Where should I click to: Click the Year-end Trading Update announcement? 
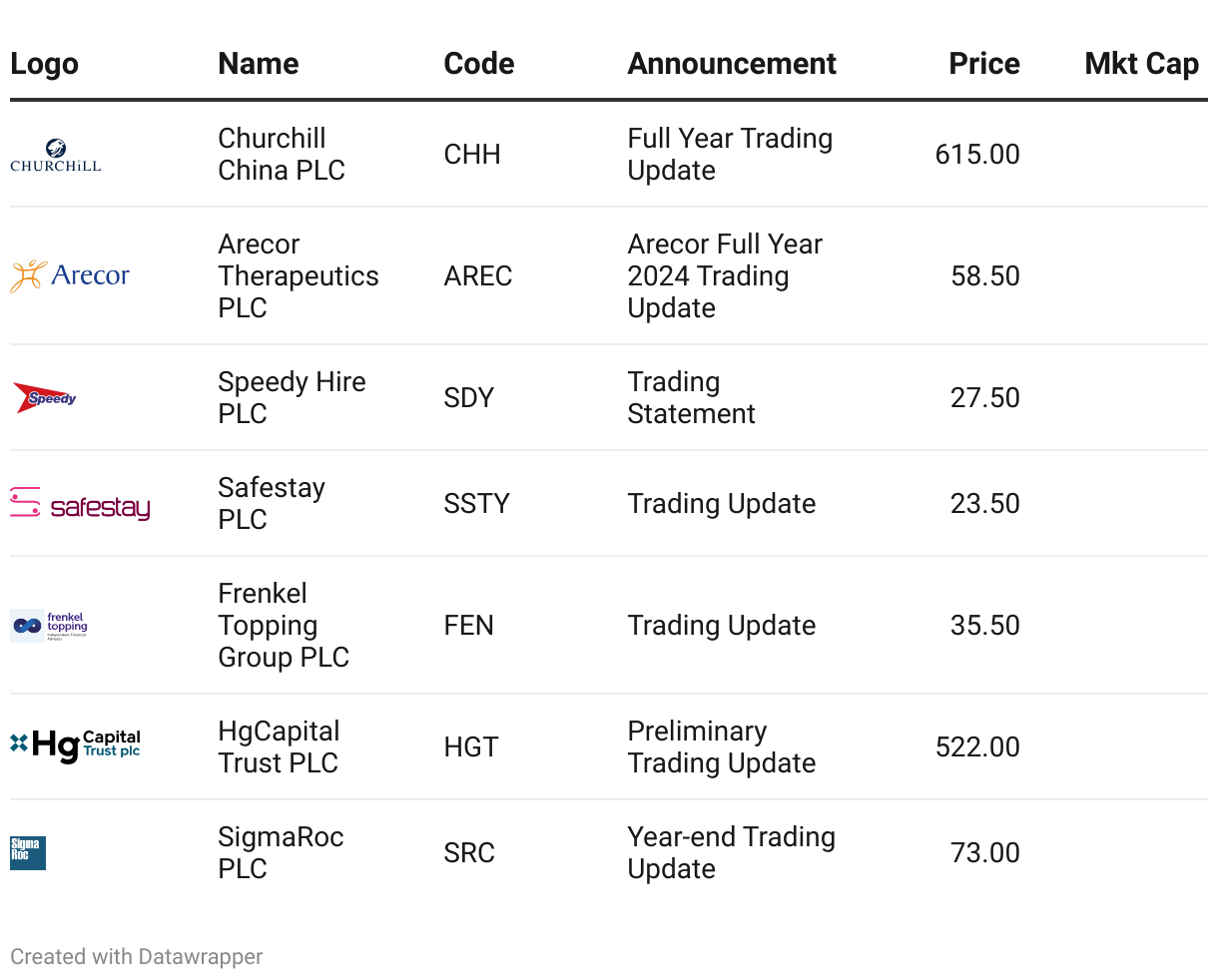732,853
